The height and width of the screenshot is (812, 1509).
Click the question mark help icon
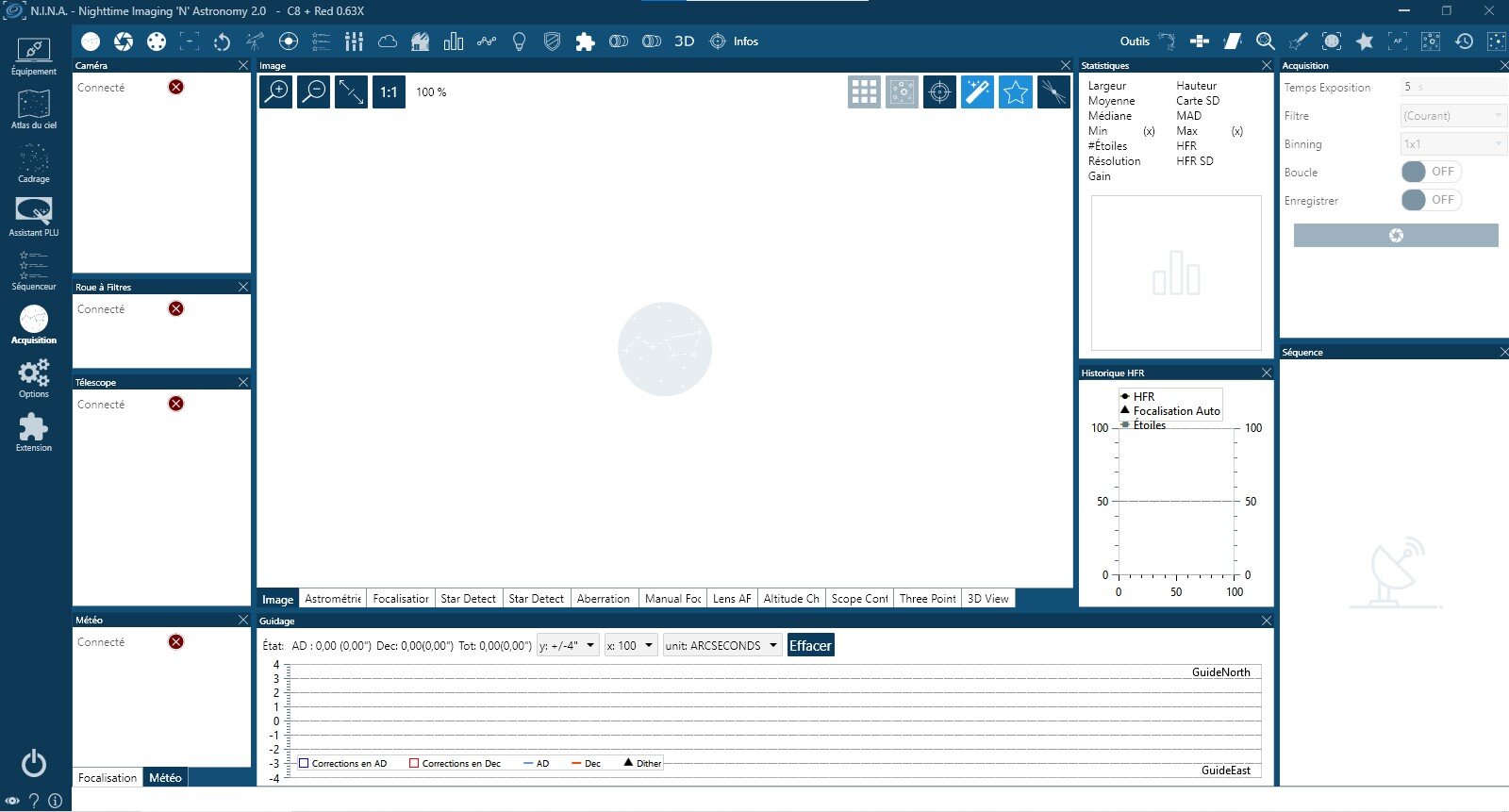tap(34, 801)
